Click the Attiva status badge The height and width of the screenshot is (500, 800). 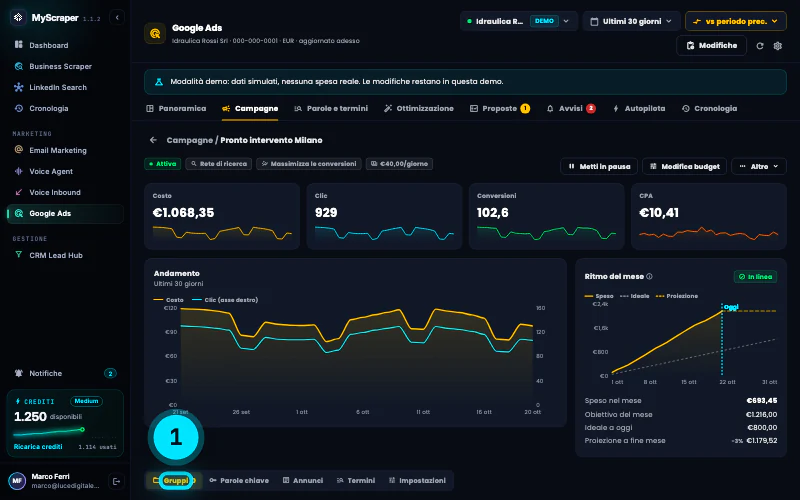pos(163,164)
